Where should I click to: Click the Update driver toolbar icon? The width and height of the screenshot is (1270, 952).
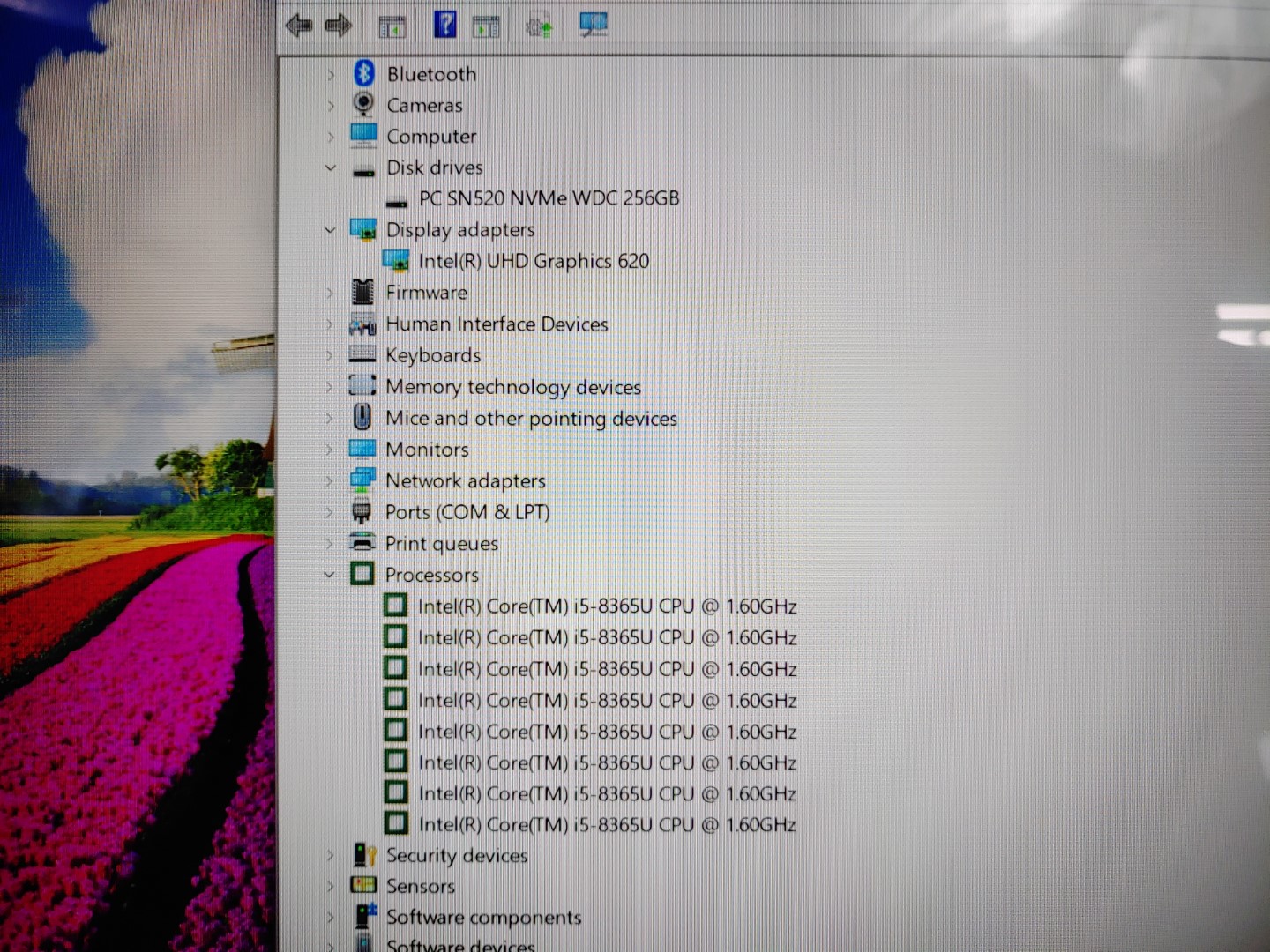pyautogui.click(x=539, y=26)
